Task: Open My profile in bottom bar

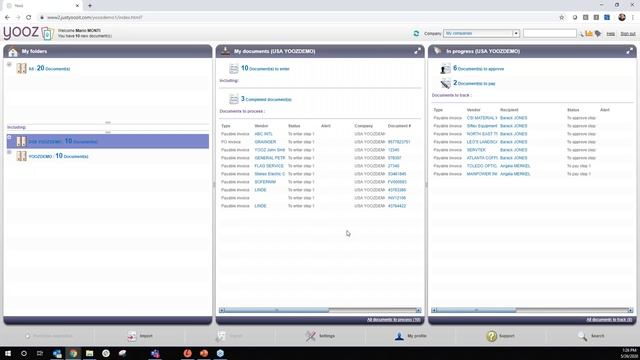Action: [x=411, y=336]
